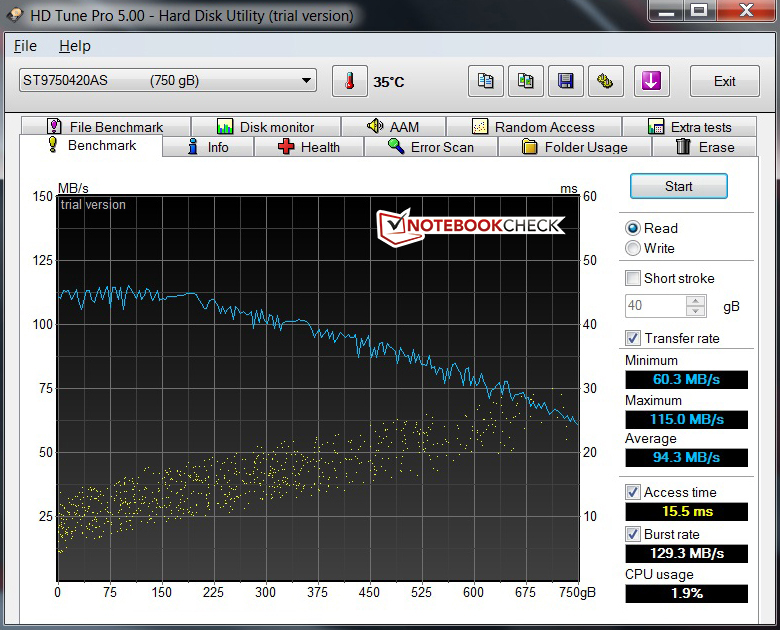The image size is (780, 630).
Task: Open the Help menu
Action: [x=74, y=46]
